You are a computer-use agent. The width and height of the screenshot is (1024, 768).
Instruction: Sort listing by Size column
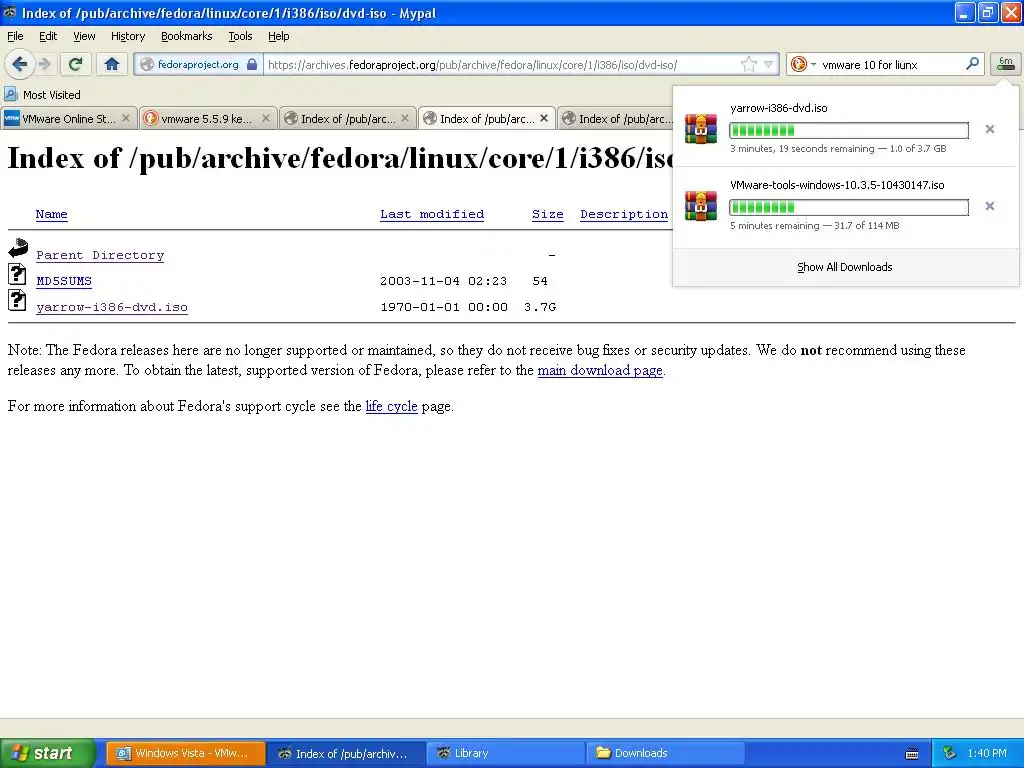pyautogui.click(x=548, y=214)
